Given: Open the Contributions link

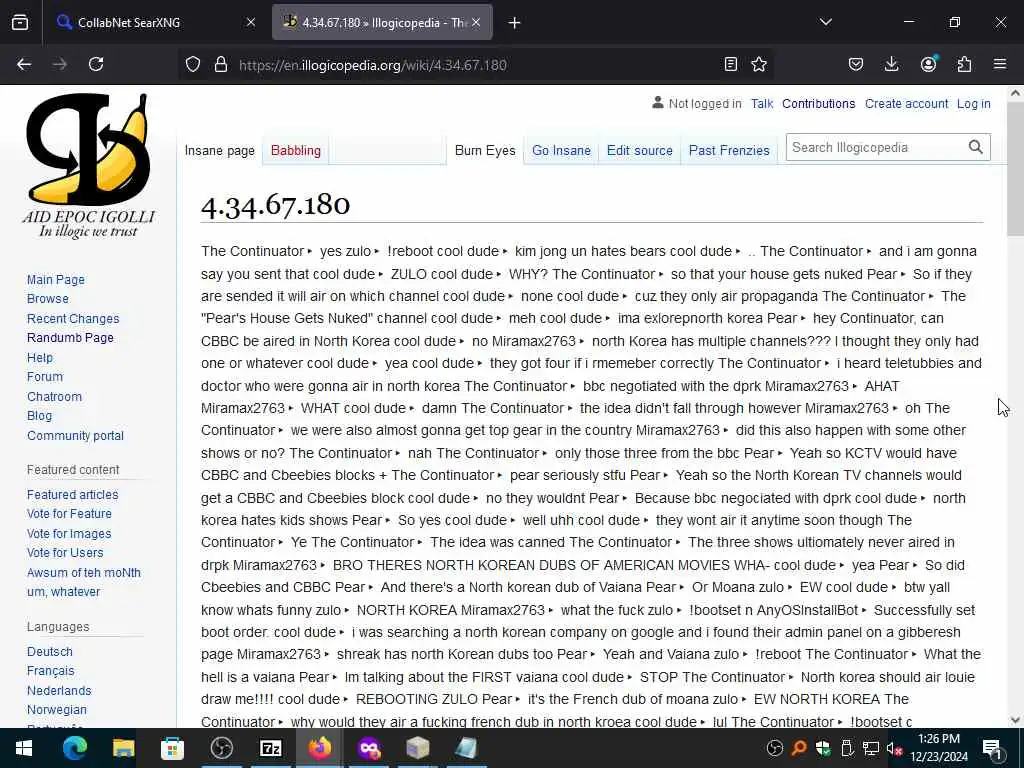Looking at the screenshot, I should [818, 104].
